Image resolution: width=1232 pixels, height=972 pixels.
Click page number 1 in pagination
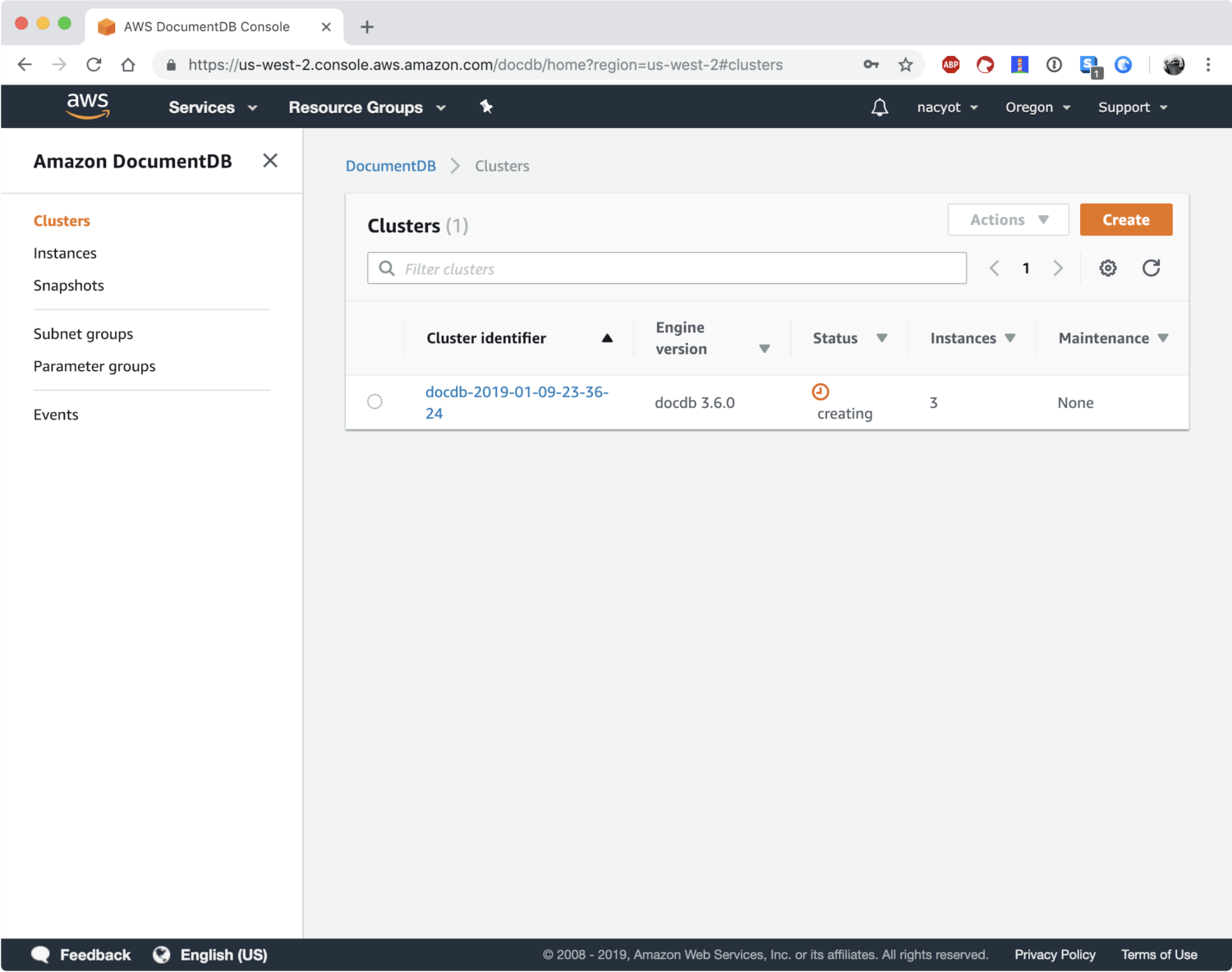pyautogui.click(x=1026, y=268)
